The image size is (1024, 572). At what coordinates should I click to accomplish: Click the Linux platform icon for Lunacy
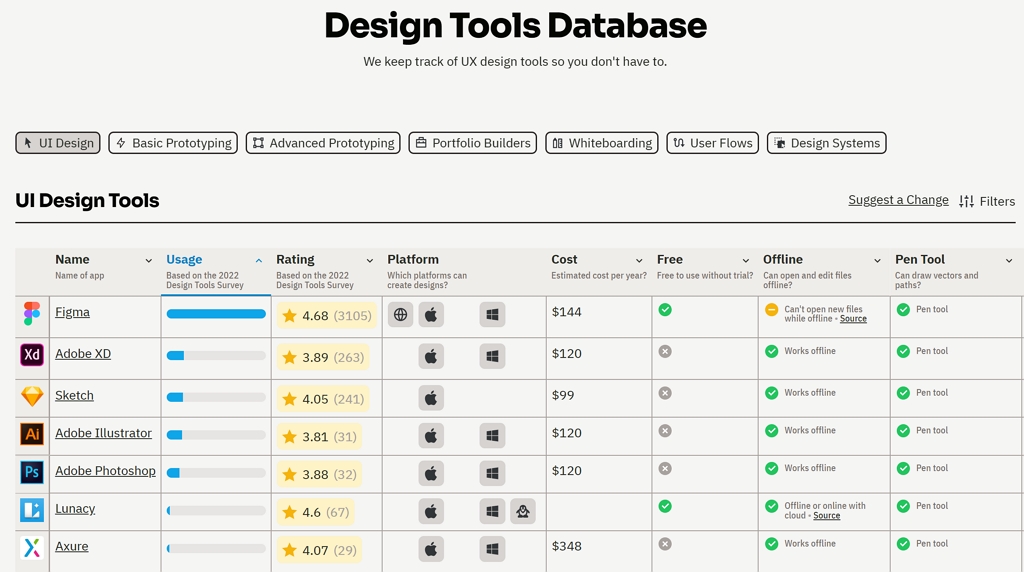pos(523,512)
